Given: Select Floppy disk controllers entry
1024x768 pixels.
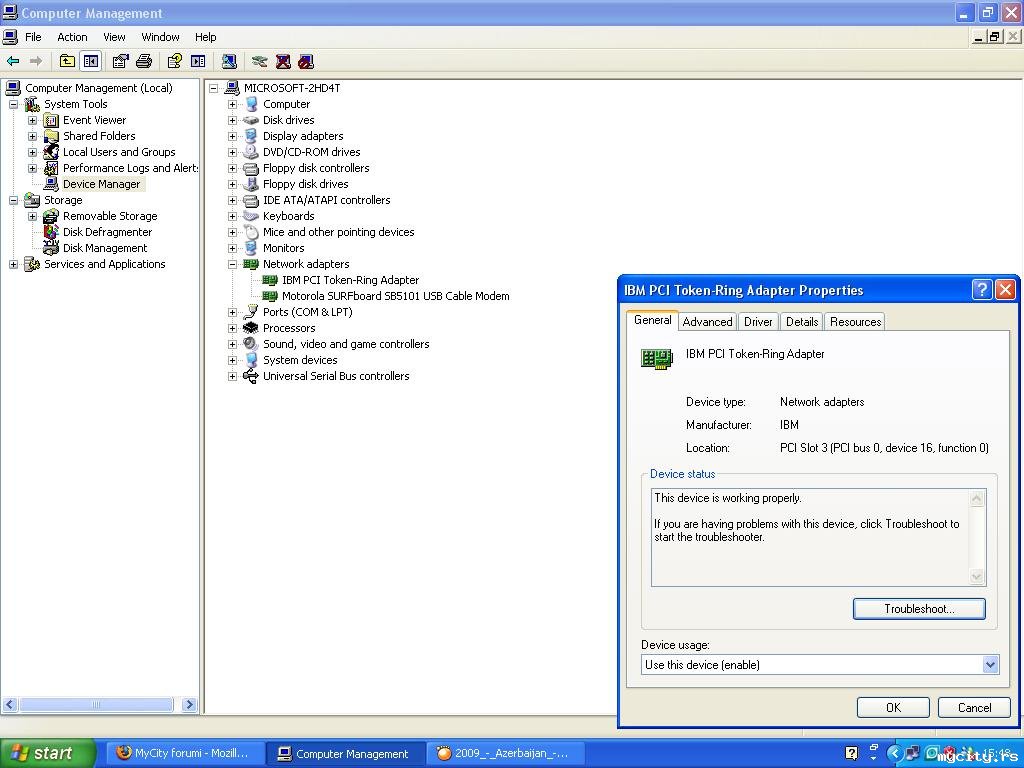Looking at the screenshot, I should (x=315, y=168).
